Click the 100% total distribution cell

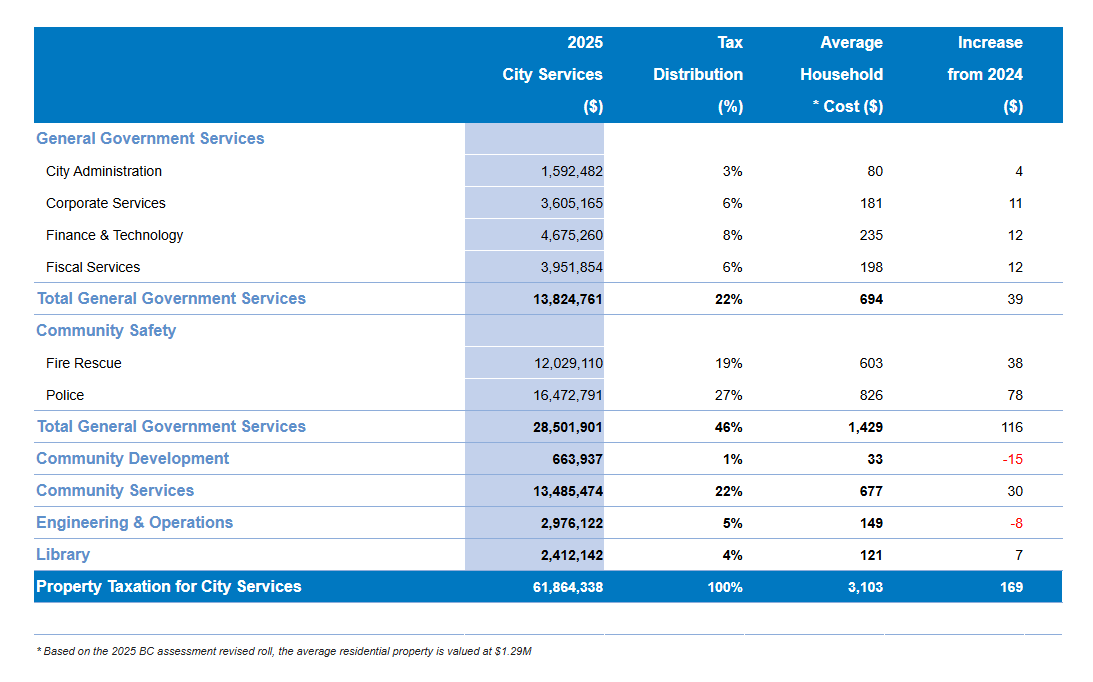tap(725, 588)
